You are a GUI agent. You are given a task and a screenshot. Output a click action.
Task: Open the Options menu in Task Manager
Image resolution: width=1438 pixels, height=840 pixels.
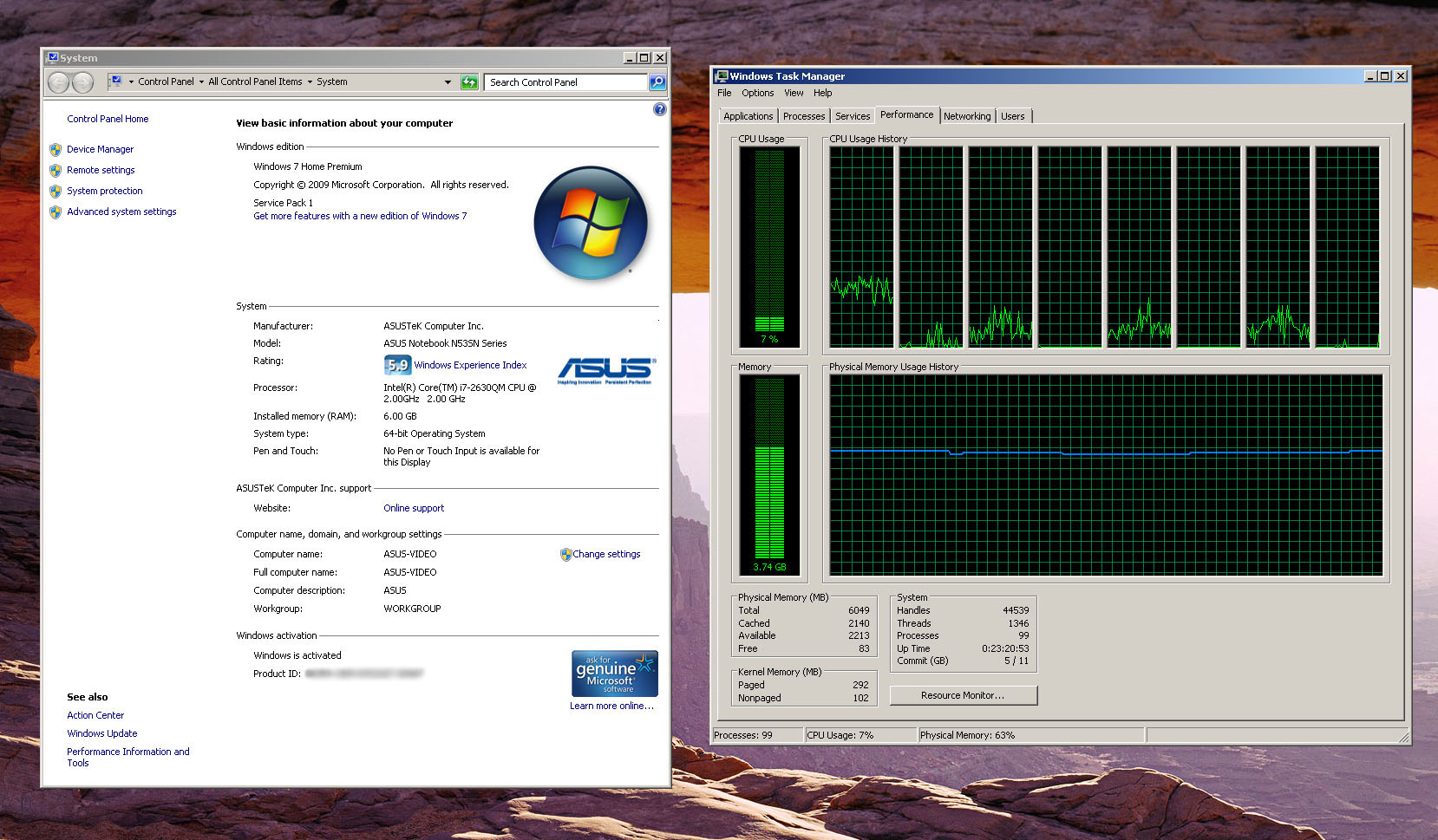tap(757, 93)
